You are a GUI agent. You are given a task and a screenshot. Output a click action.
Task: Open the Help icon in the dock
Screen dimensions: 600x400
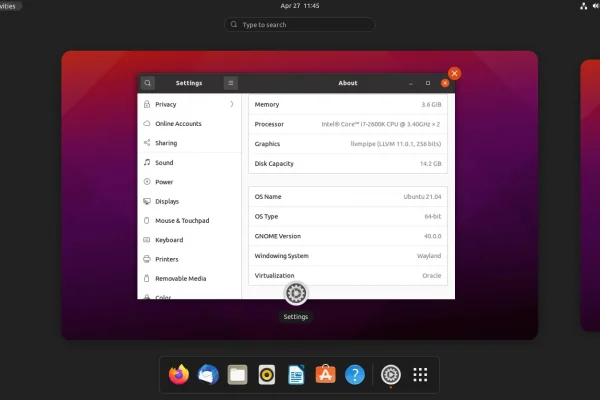[355, 374]
